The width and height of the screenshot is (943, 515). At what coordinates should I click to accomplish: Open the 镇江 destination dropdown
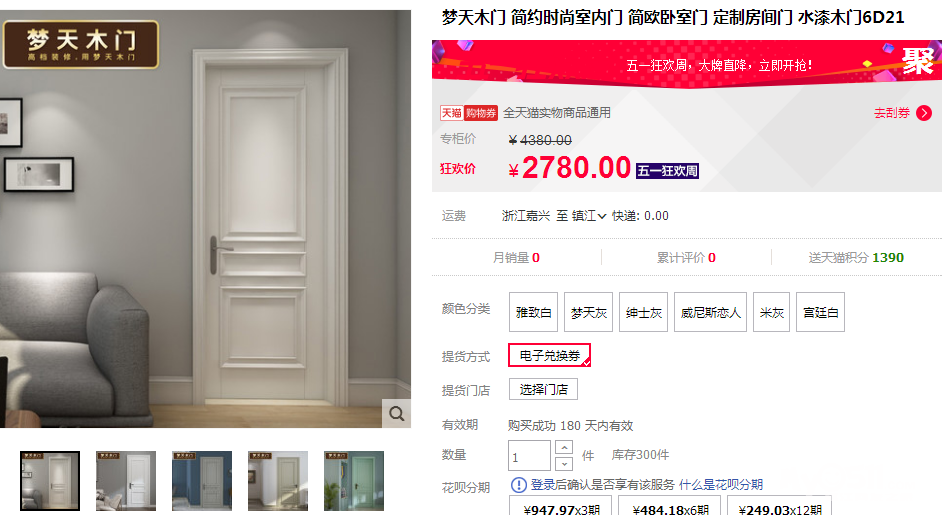click(589, 216)
